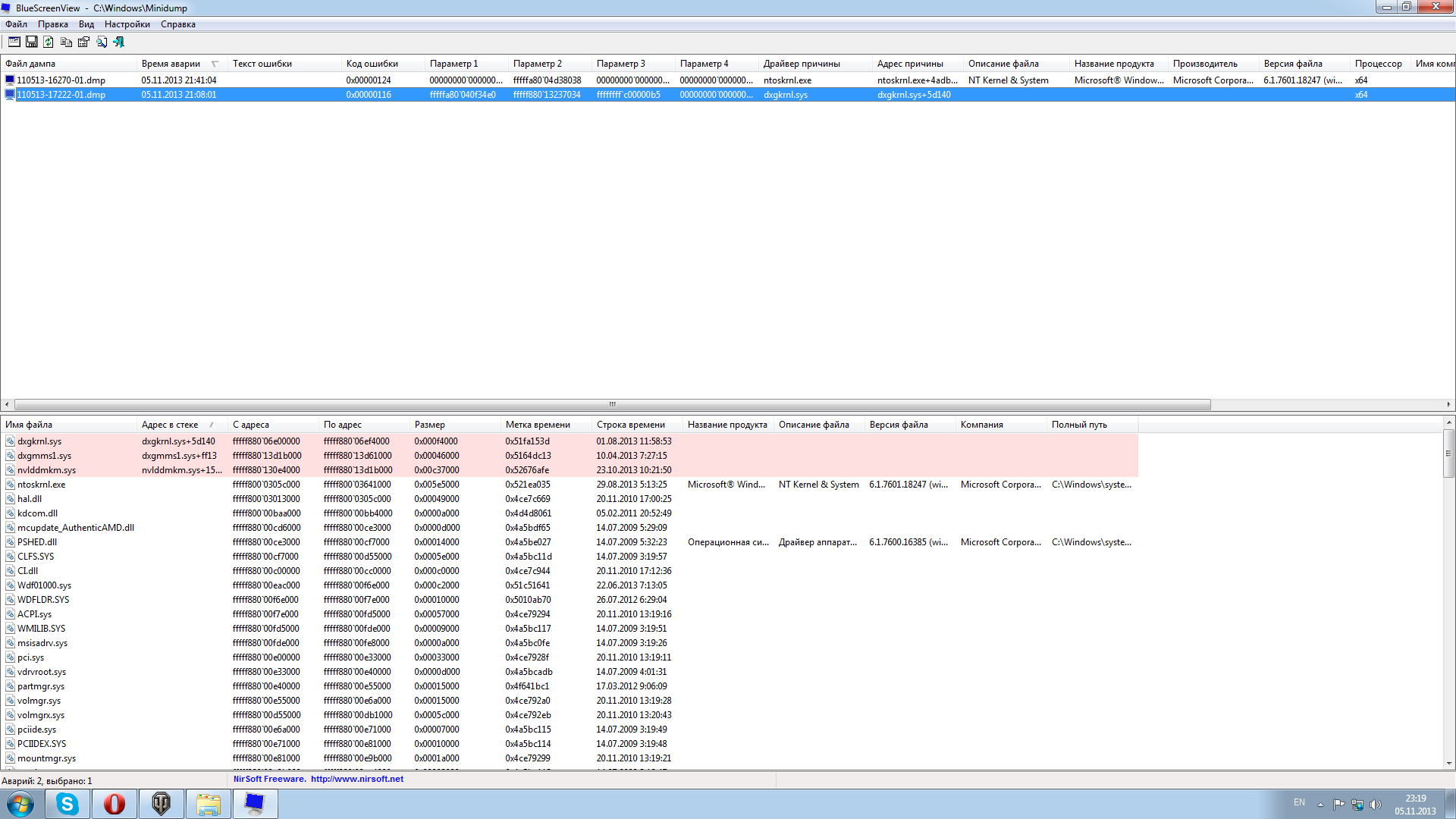Viewport: 1456px width, 819px height.
Task: Click lower pane vertical scrollbar thumb
Action: (1448, 453)
